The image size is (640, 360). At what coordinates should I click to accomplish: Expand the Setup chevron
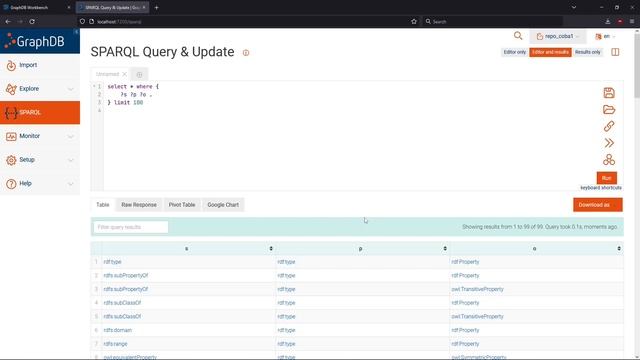pos(71,160)
